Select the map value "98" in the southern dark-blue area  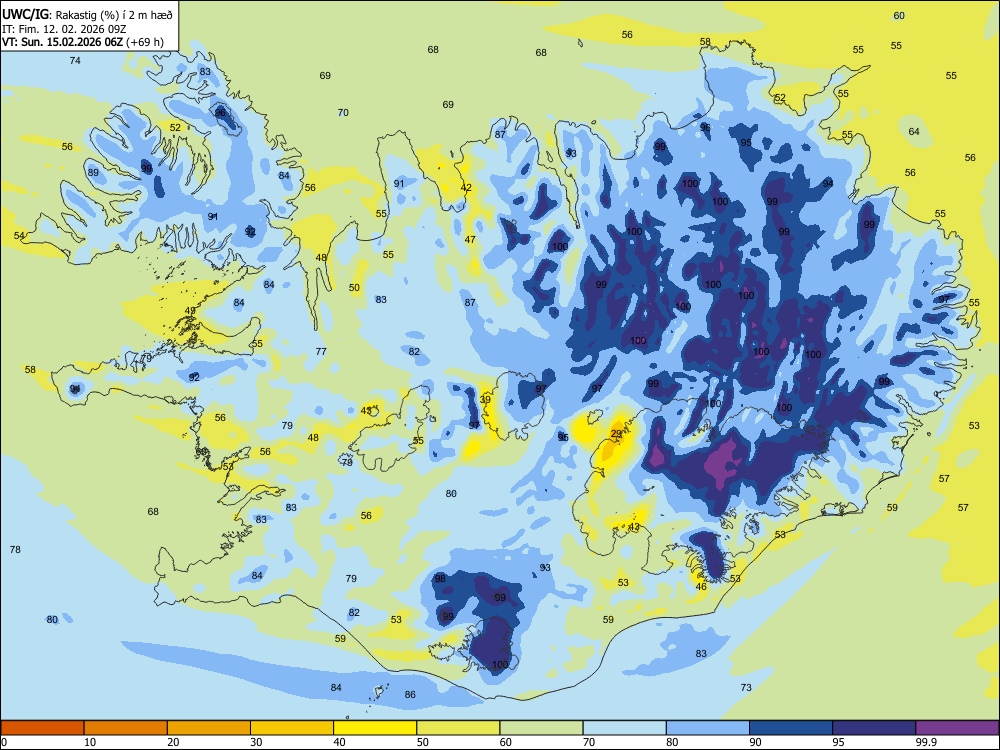tap(440, 578)
